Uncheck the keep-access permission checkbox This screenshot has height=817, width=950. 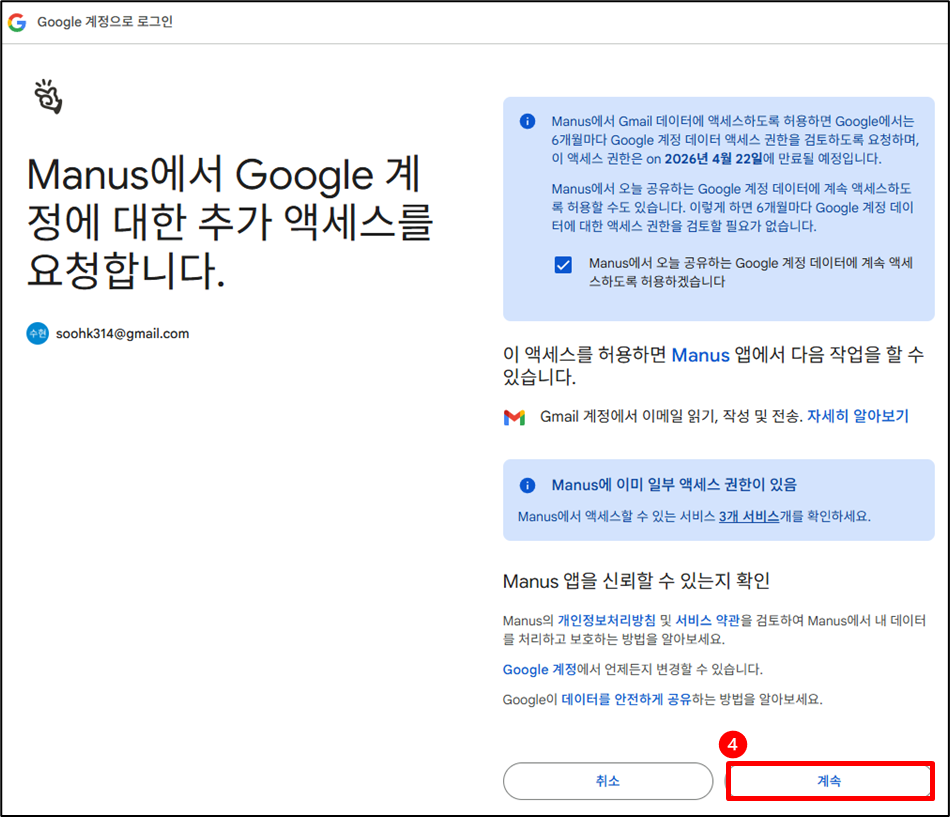tap(563, 265)
